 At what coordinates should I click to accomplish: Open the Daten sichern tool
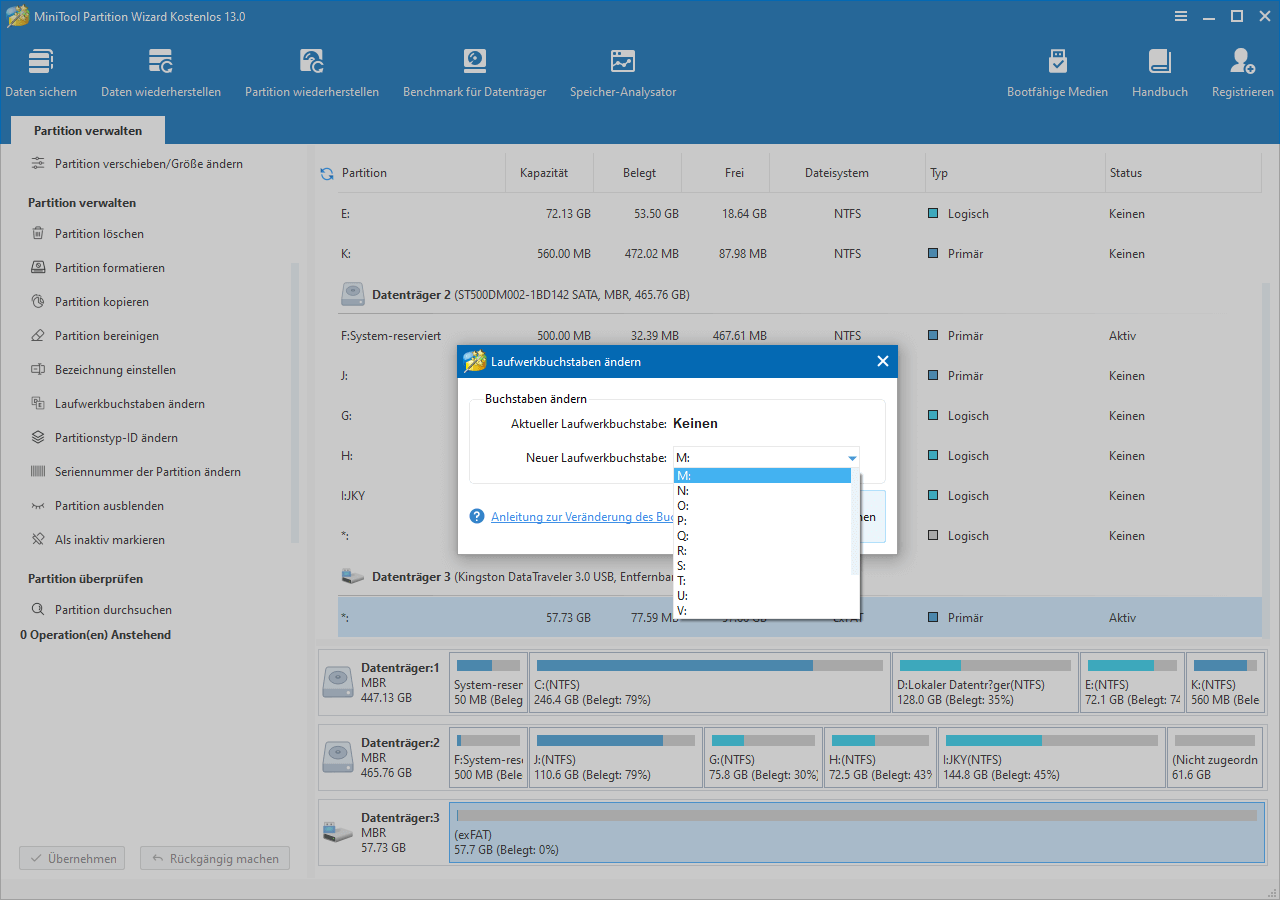40,70
